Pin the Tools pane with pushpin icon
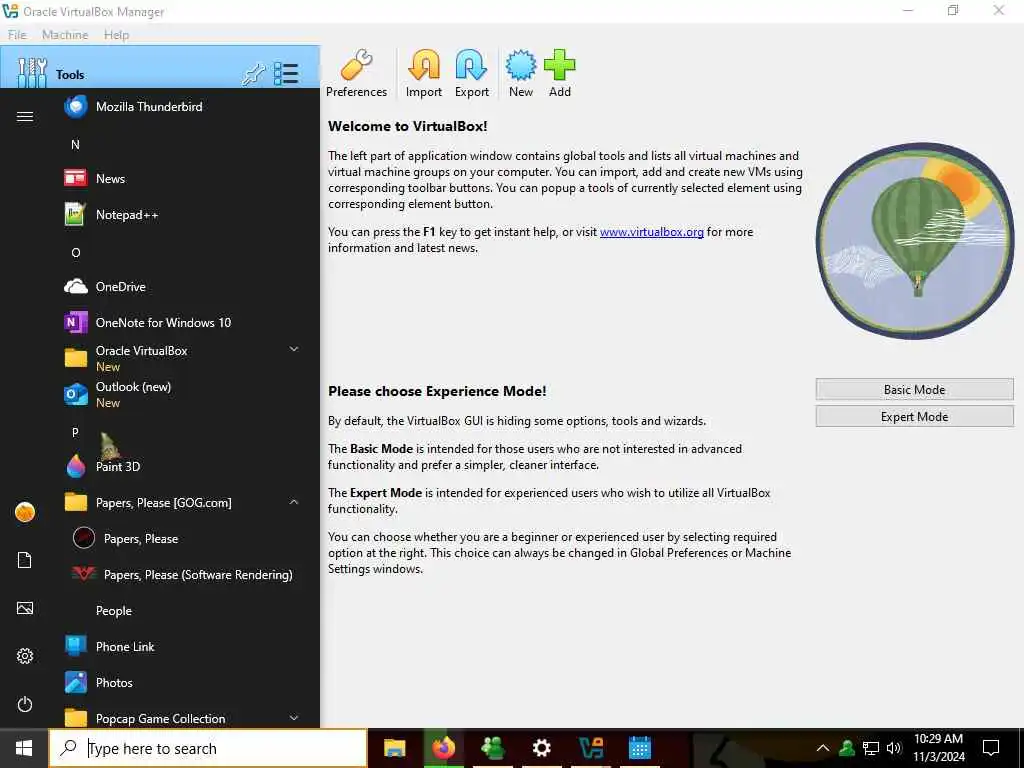The image size is (1024, 768). [253, 74]
